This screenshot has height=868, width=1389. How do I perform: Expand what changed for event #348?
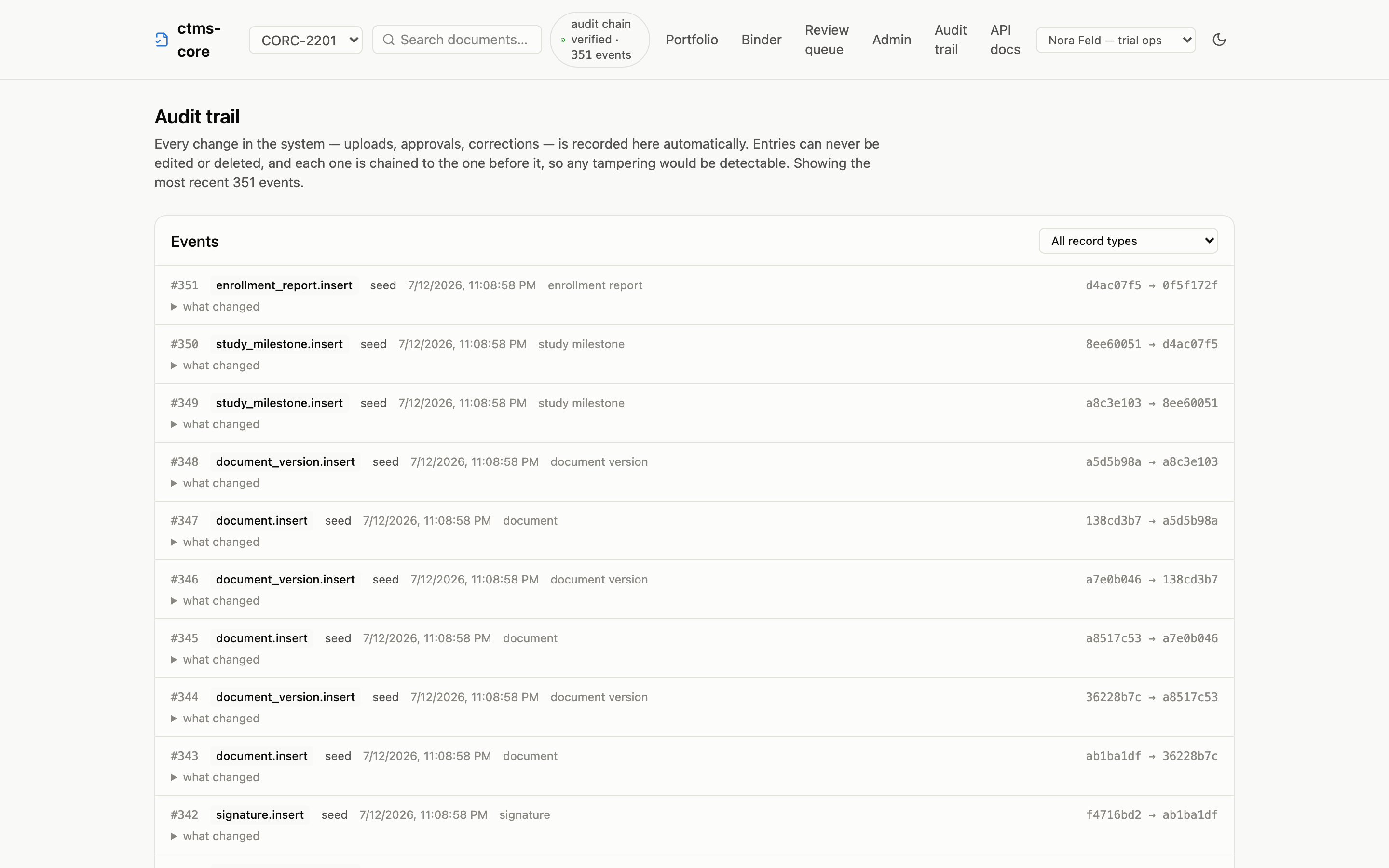point(215,483)
